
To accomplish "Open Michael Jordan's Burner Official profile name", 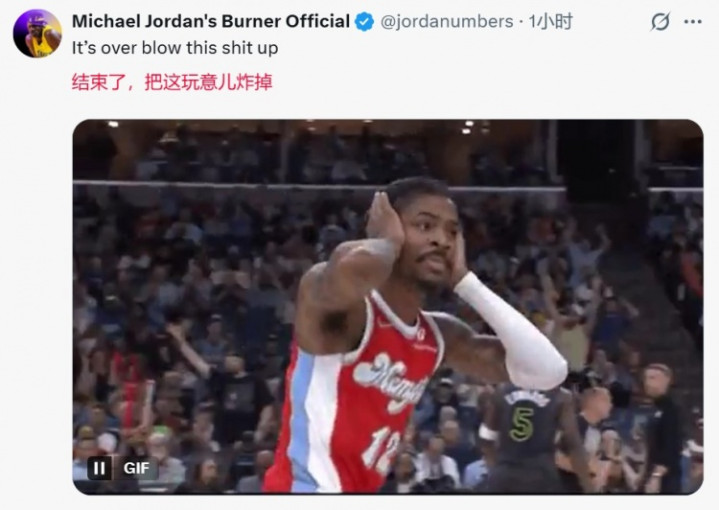I will (x=211, y=22).
